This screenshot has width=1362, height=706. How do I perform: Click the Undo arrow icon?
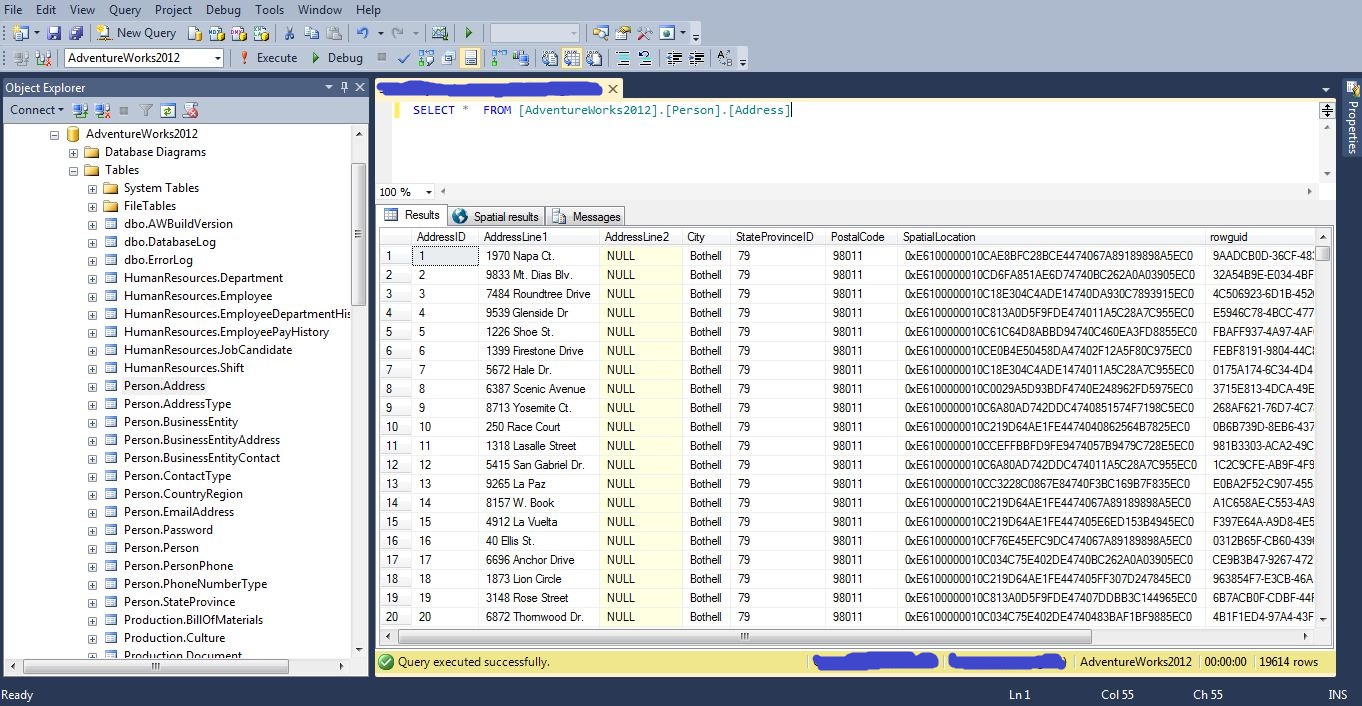point(363,33)
